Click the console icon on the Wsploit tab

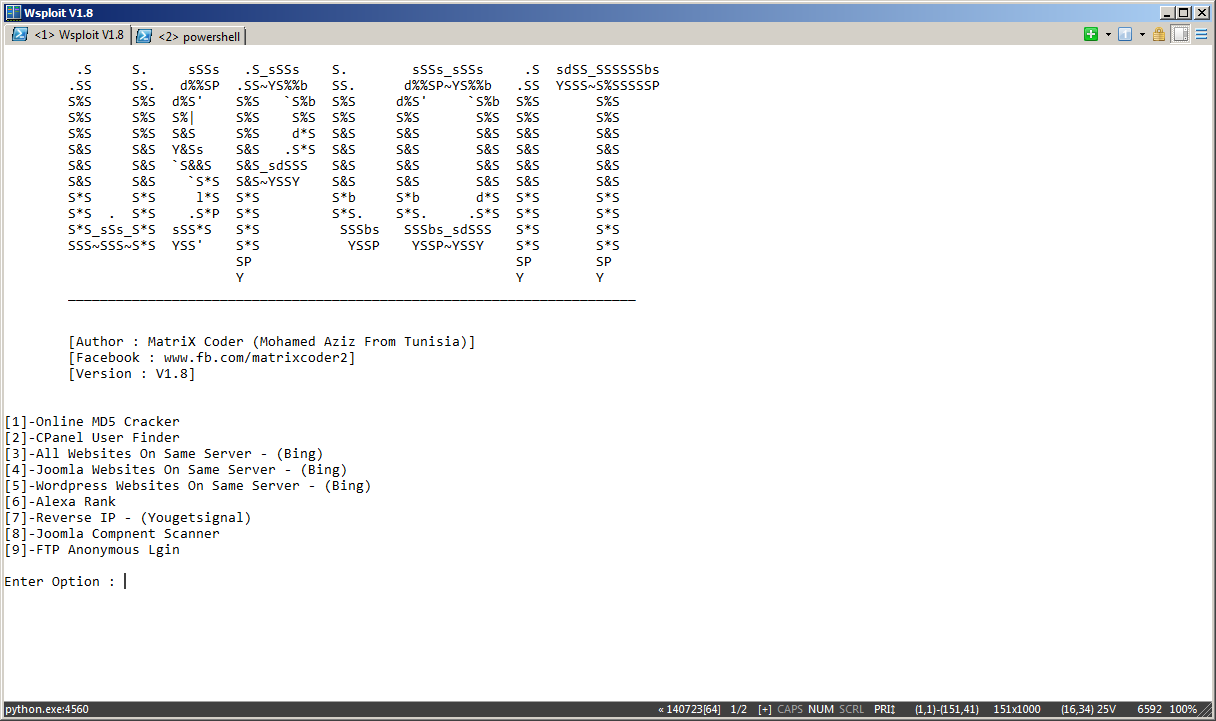[19, 34]
